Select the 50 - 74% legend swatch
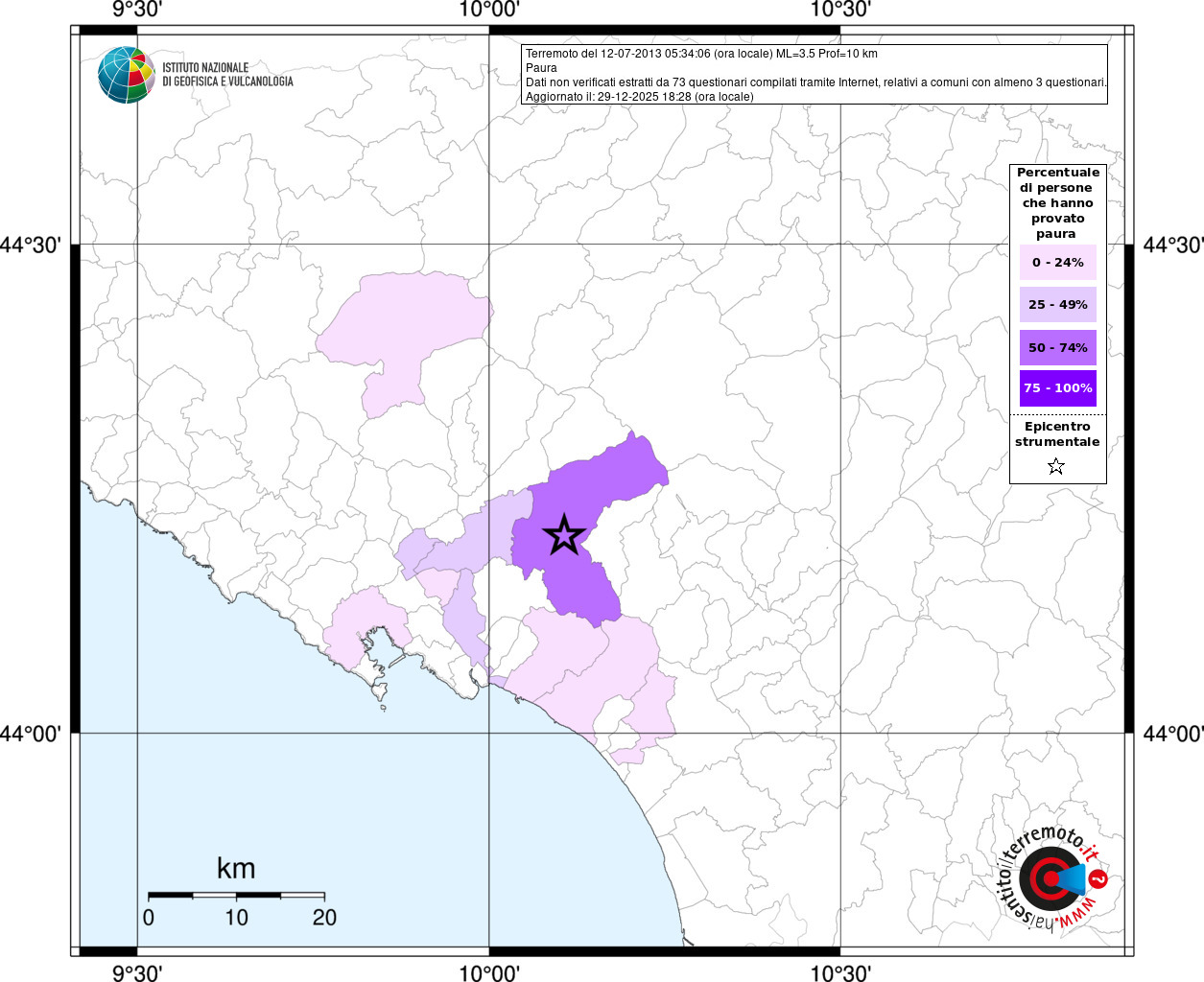Viewport: 1204px width, 982px height. pyautogui.click(x=1057, y=347)
